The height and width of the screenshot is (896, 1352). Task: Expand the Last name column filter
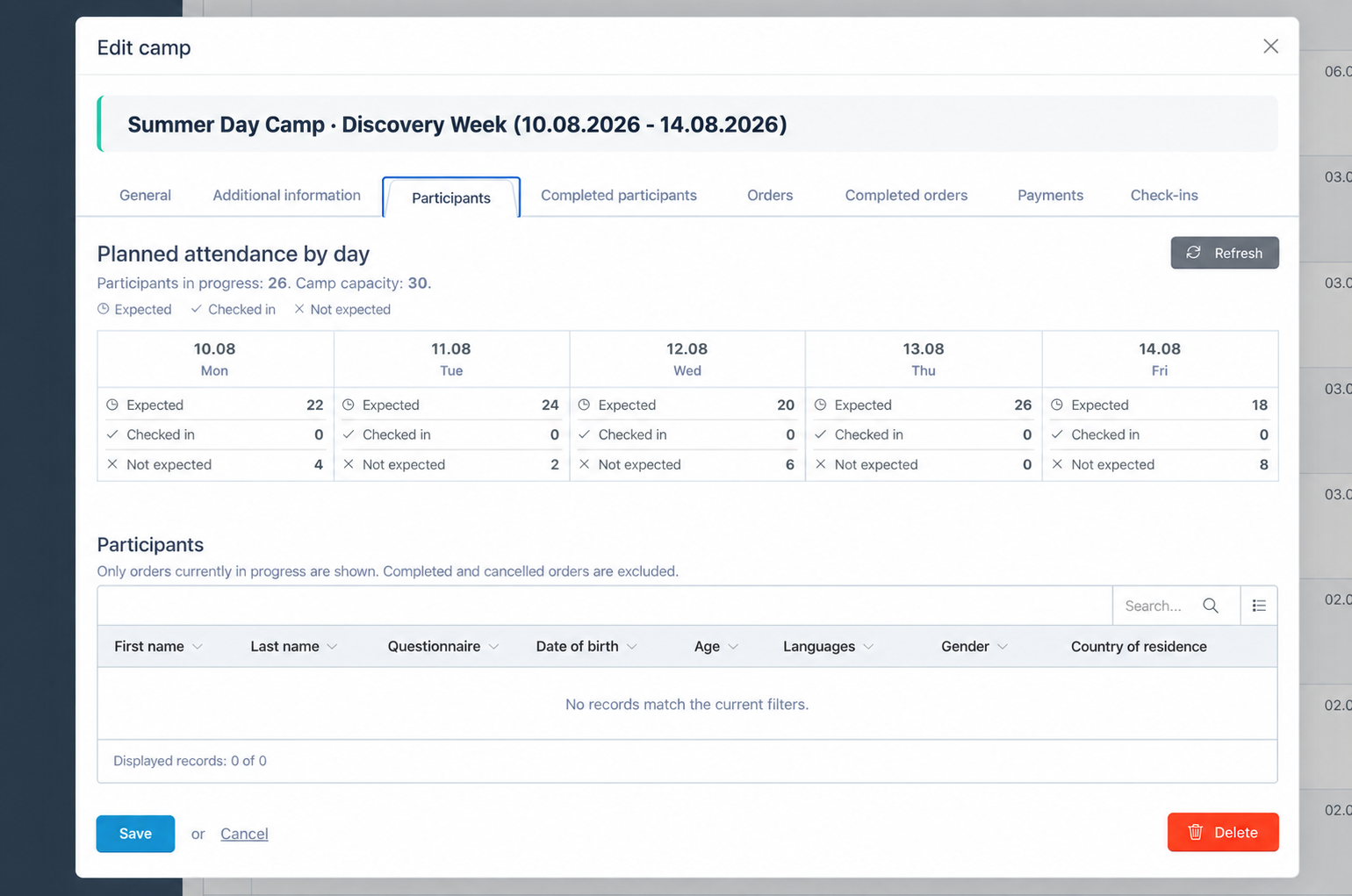pos(332,647)
